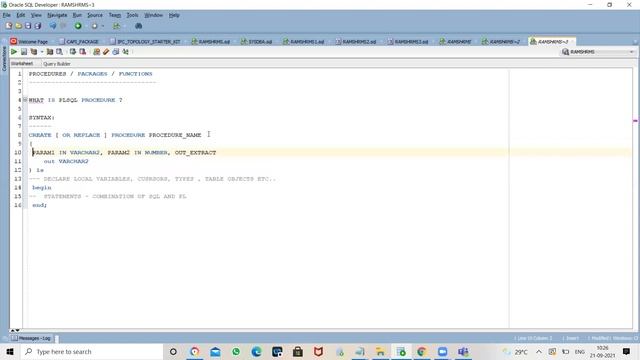
Task: Click the SQL worksheet icon in main toolbar
Action: point(117,26)
